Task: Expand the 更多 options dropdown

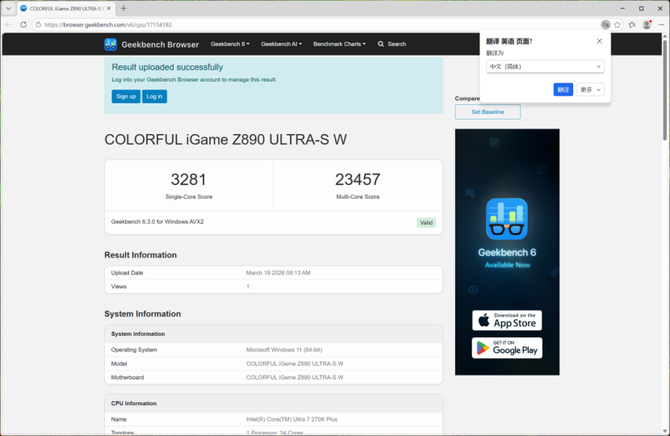Action: coord(591,89)
